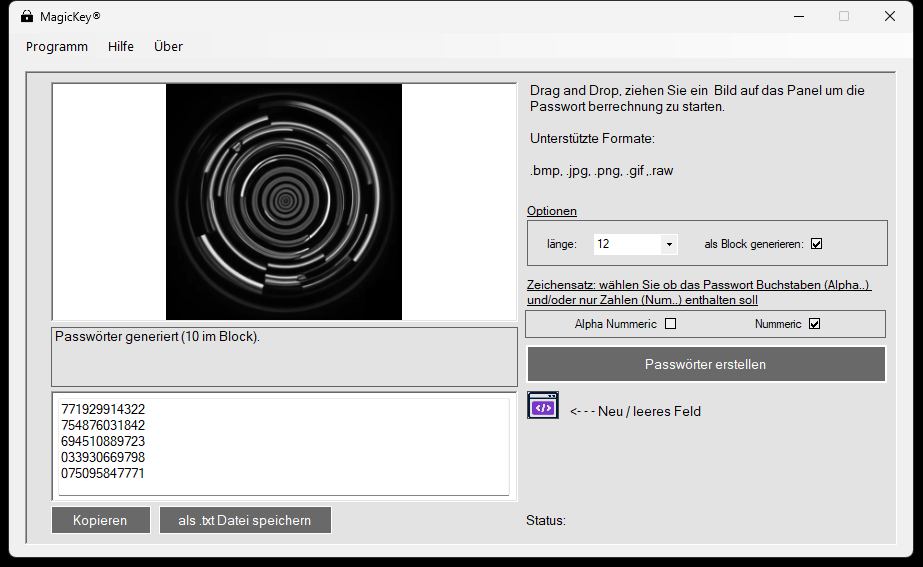This screenshot has height=567, width=923.
Task: Click the new/empty field code icon
Action: [x=543, y=405]
